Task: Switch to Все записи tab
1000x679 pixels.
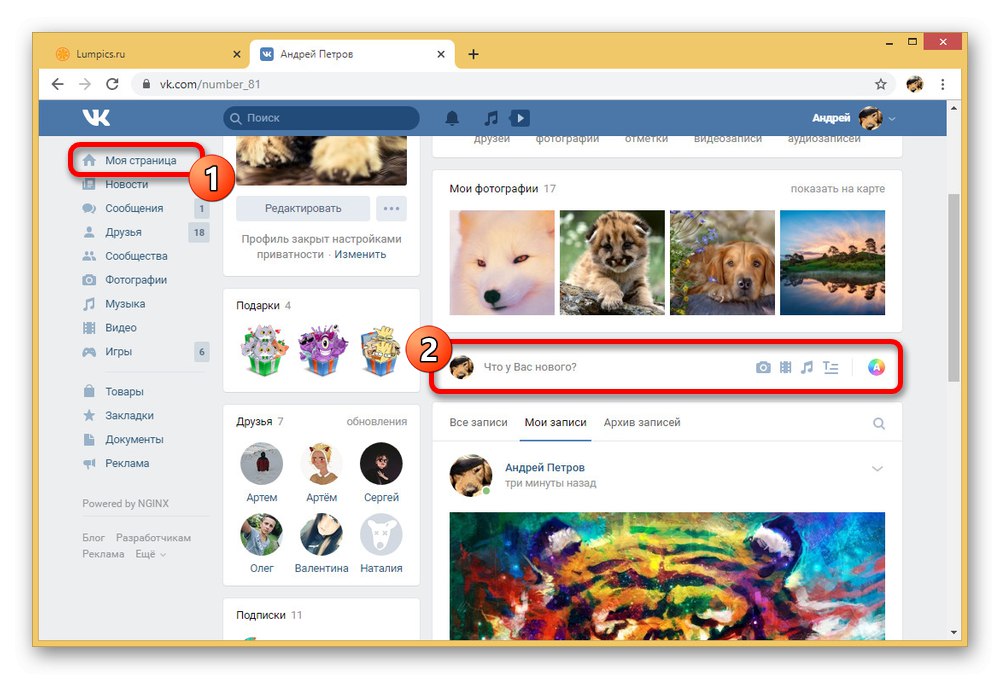Action: pos(478,422)
